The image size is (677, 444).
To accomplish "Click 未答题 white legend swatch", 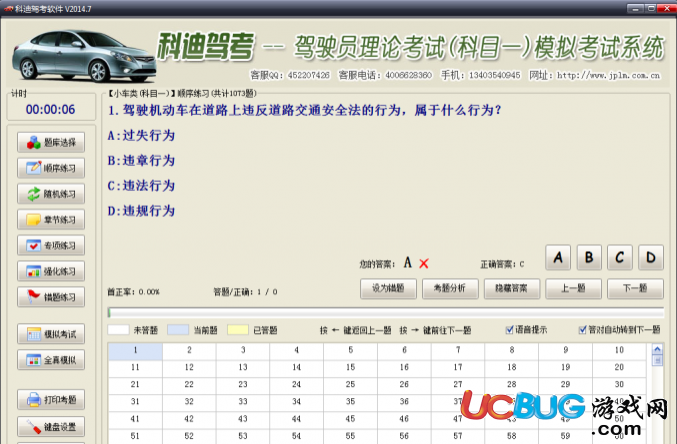I will (x=118, y=330).
